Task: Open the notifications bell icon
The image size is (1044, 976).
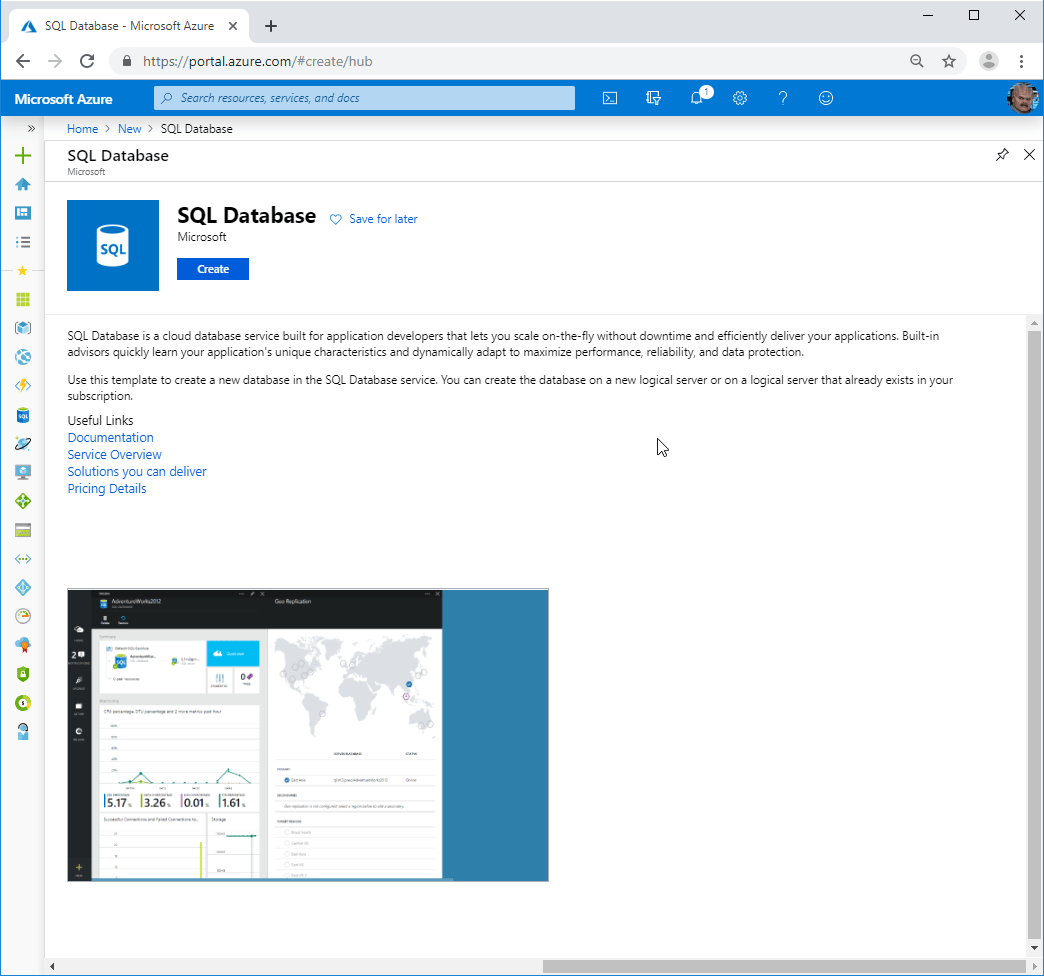Action: (697, 97)
